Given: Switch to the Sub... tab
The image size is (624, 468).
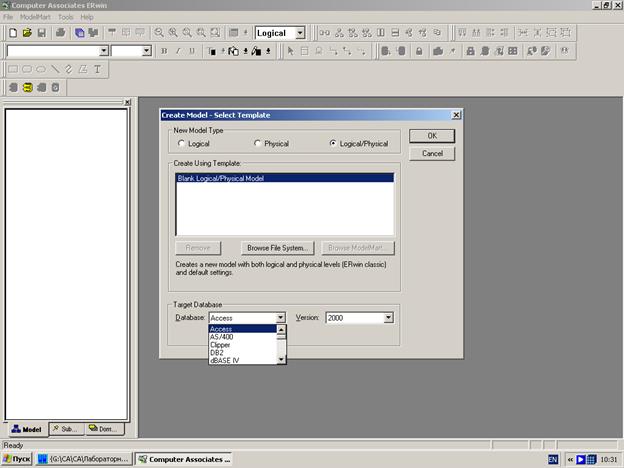Looking at the screenshot, I should point(66,429).
